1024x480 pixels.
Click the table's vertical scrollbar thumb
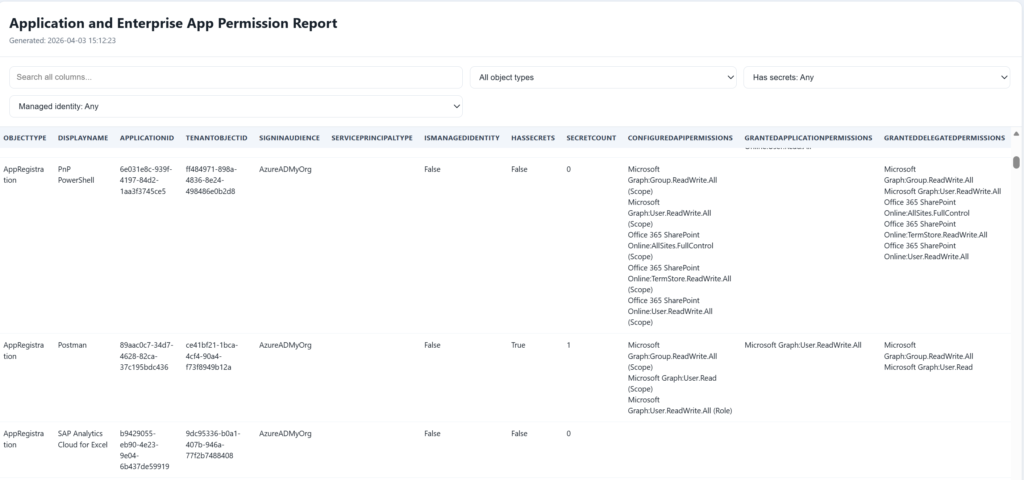click(x=1016, y=163)
